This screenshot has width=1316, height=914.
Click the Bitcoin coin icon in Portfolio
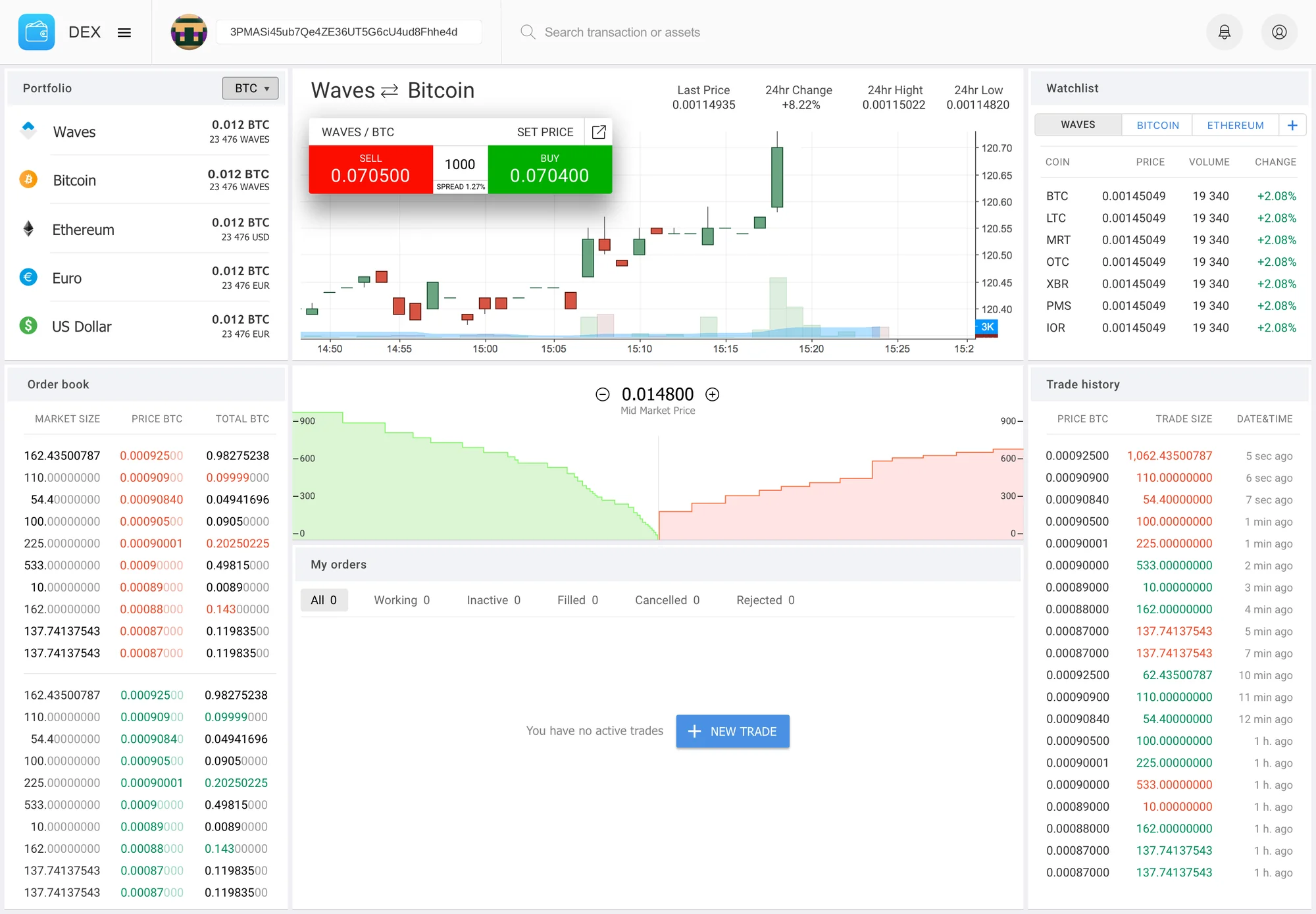[x=28, y=179]
